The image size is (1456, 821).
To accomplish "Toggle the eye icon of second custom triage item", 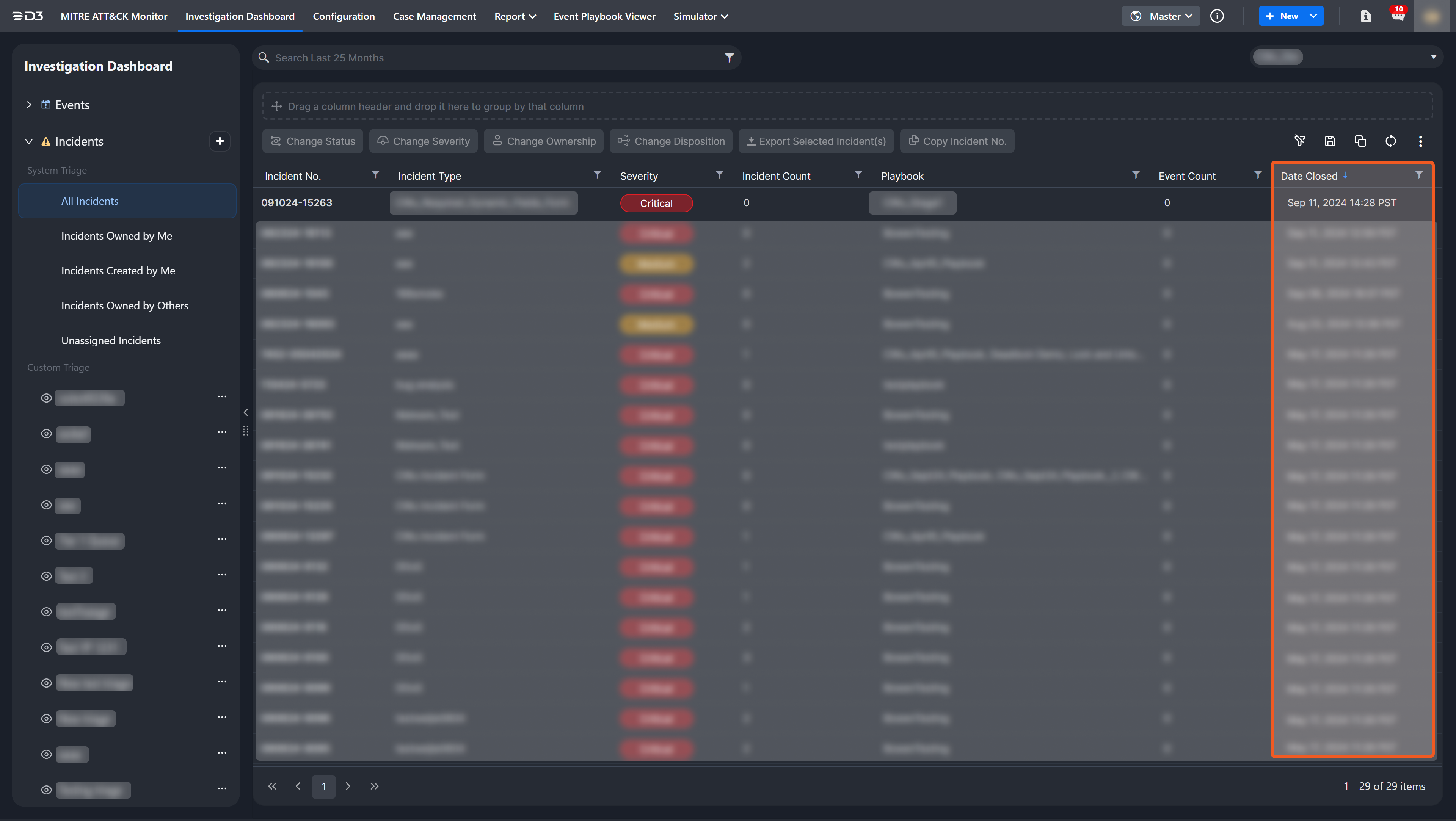I will (x=46, y=434).
